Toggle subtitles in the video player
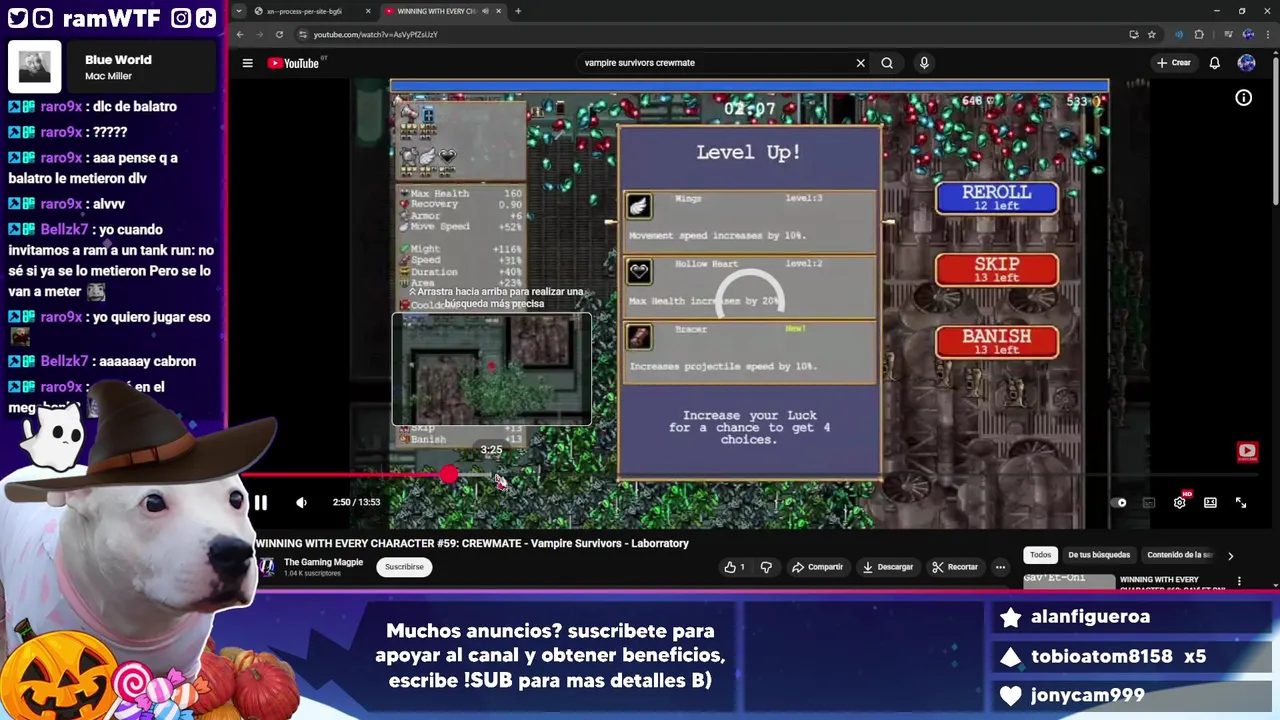The height and width of the screenshot is (720, 1280). click(1149, 503)
